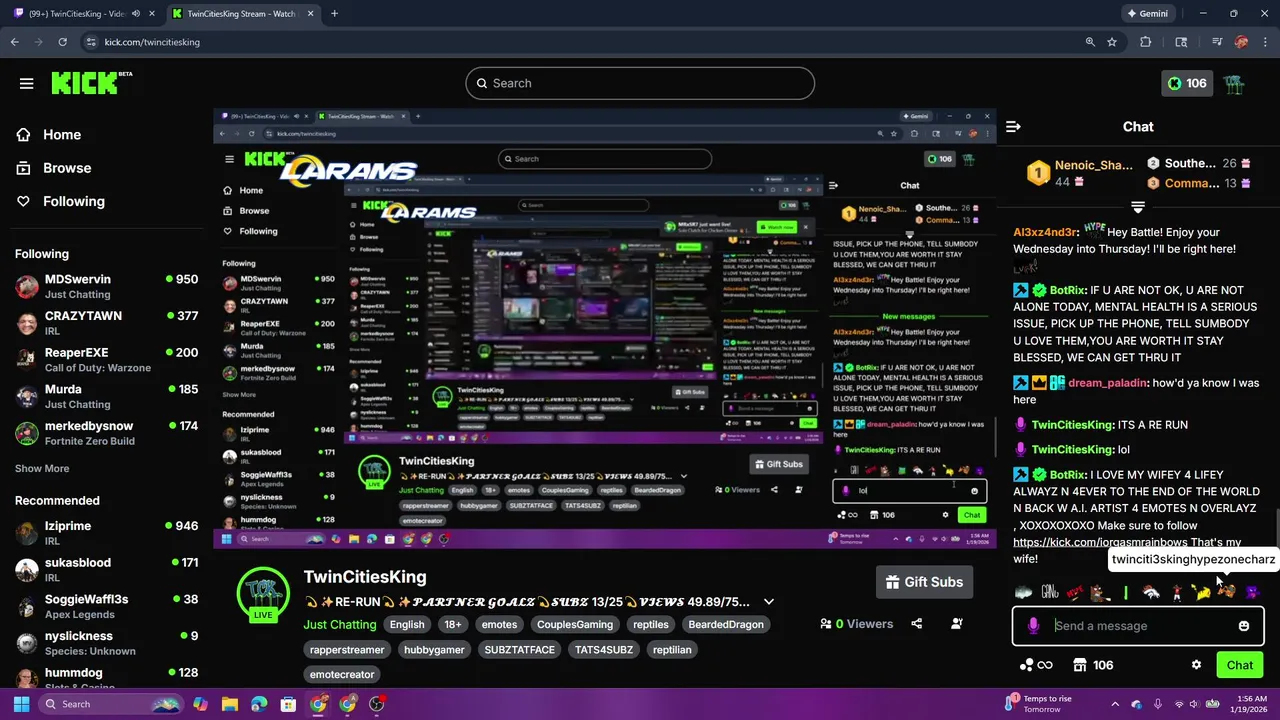Click the green Chat send button

pos(1240,665)
